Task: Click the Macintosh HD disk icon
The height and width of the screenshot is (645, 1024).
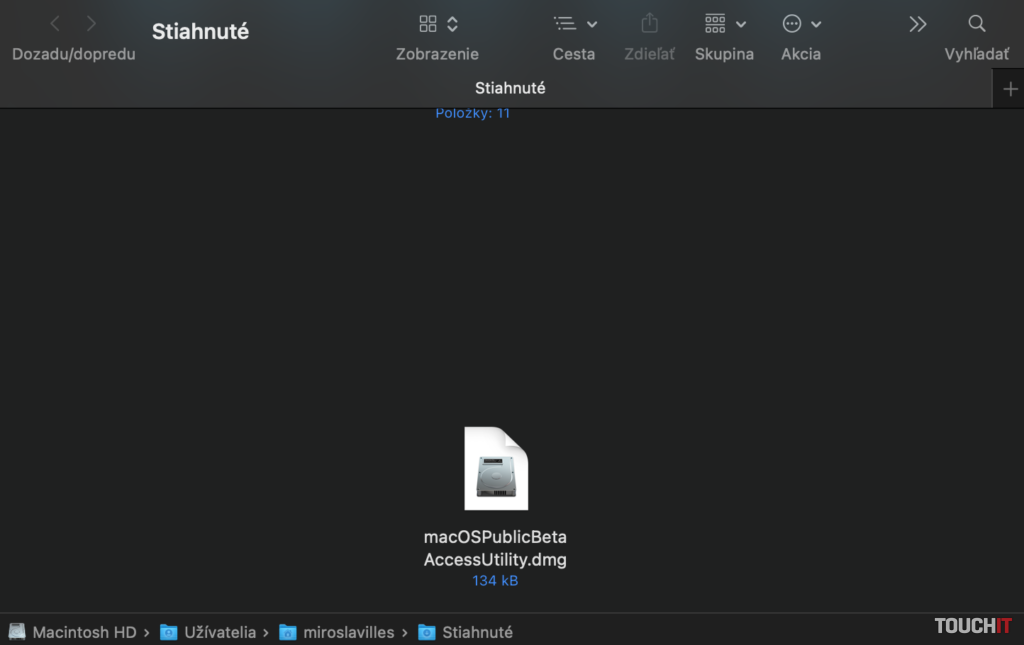Action: (x=16, y=631)
